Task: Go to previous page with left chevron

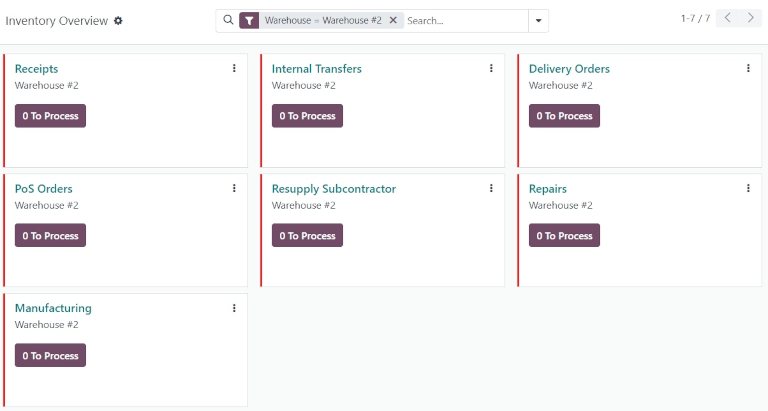Action: [728, 18]
